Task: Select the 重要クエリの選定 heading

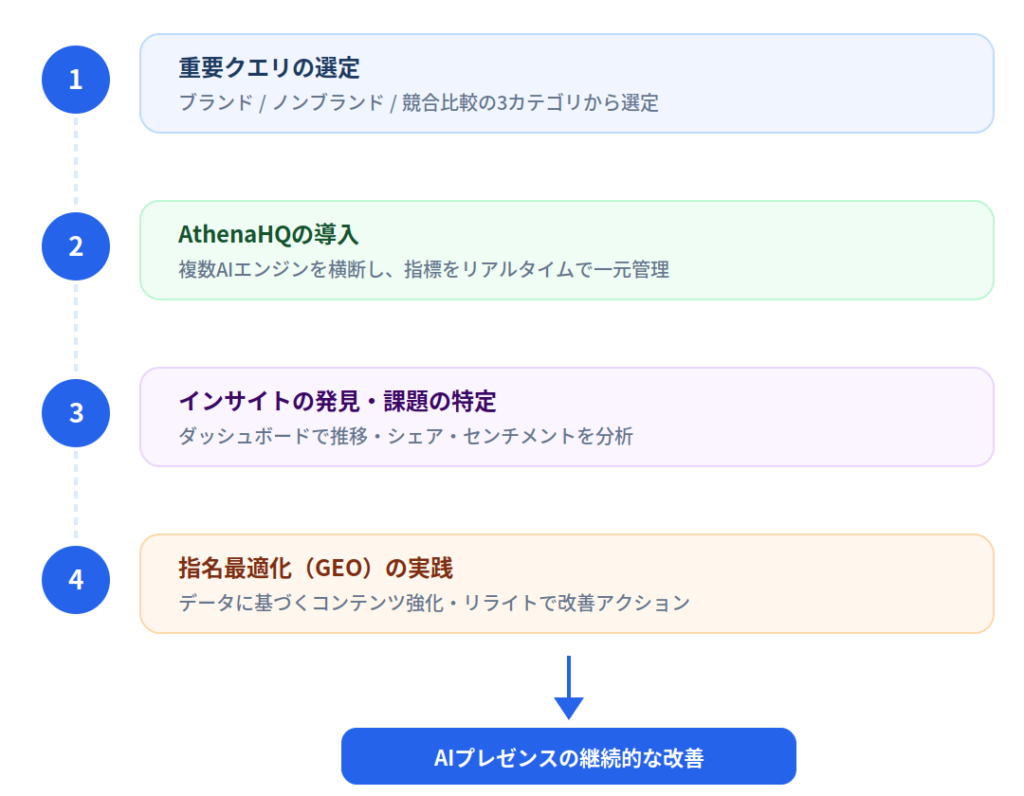Action: click(269, 68)
